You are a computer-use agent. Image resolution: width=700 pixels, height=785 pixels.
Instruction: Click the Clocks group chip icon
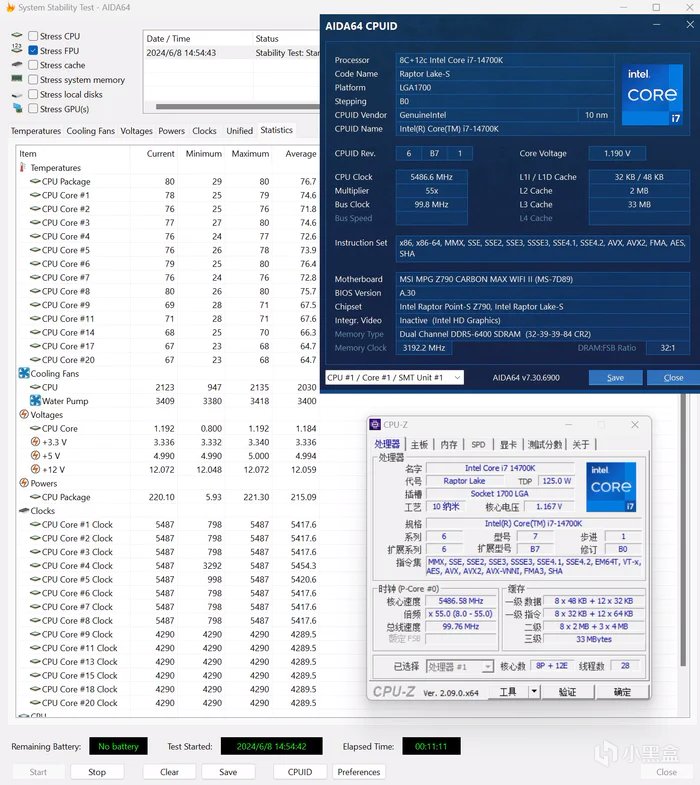[24, 510]
